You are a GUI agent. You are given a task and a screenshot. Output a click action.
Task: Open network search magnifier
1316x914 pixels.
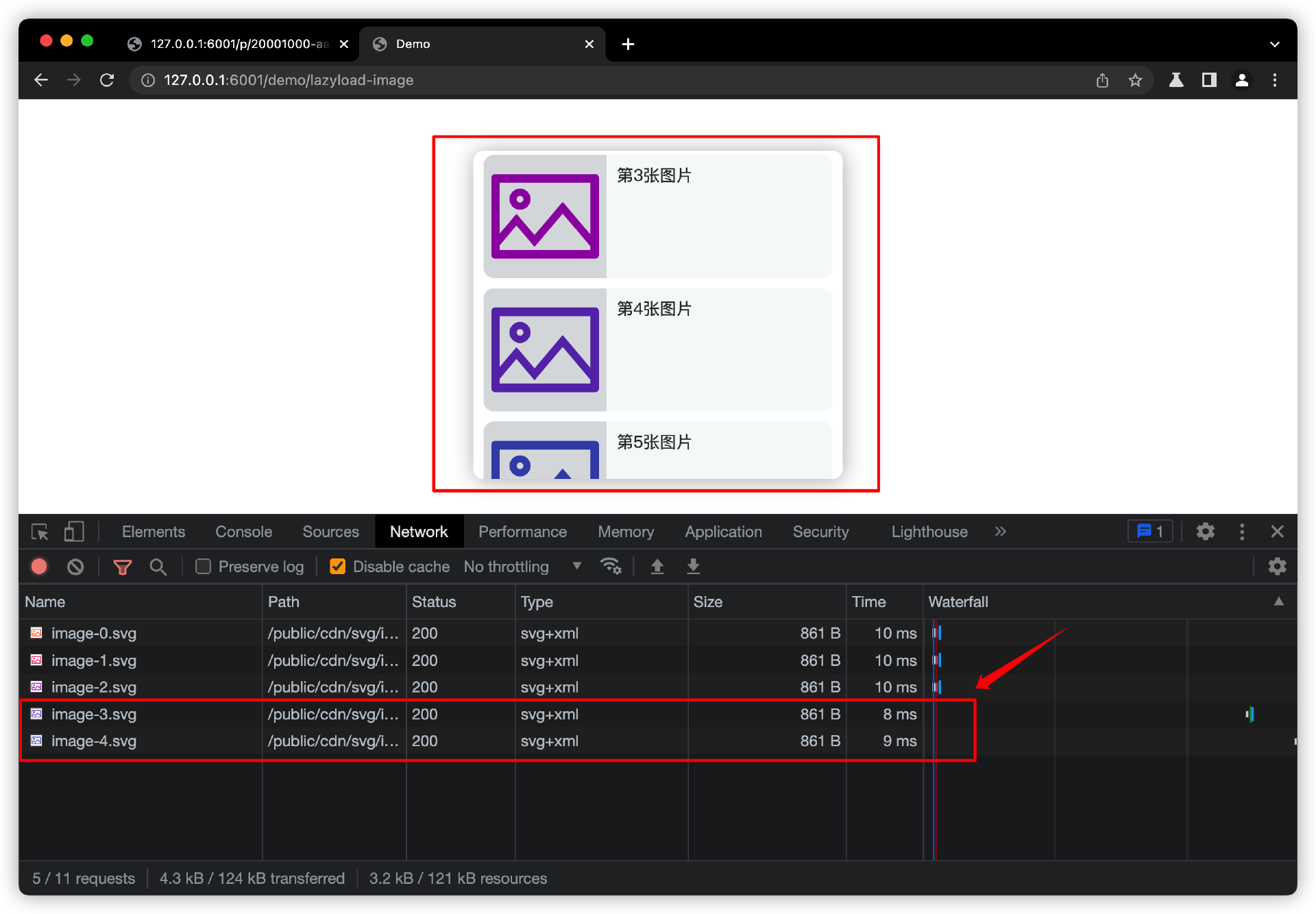tap(158, 567)
